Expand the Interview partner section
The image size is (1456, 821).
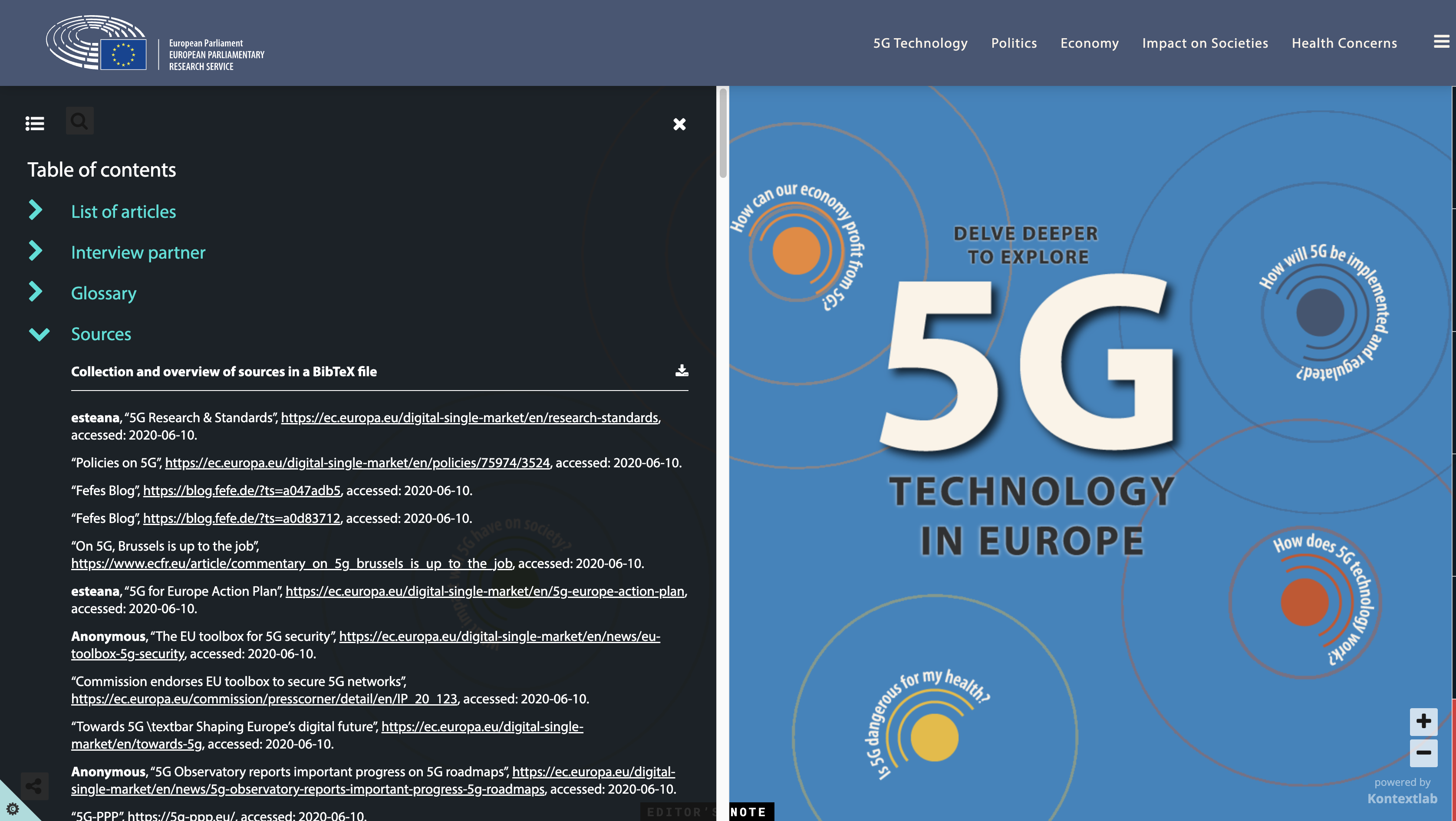point(36,251)
